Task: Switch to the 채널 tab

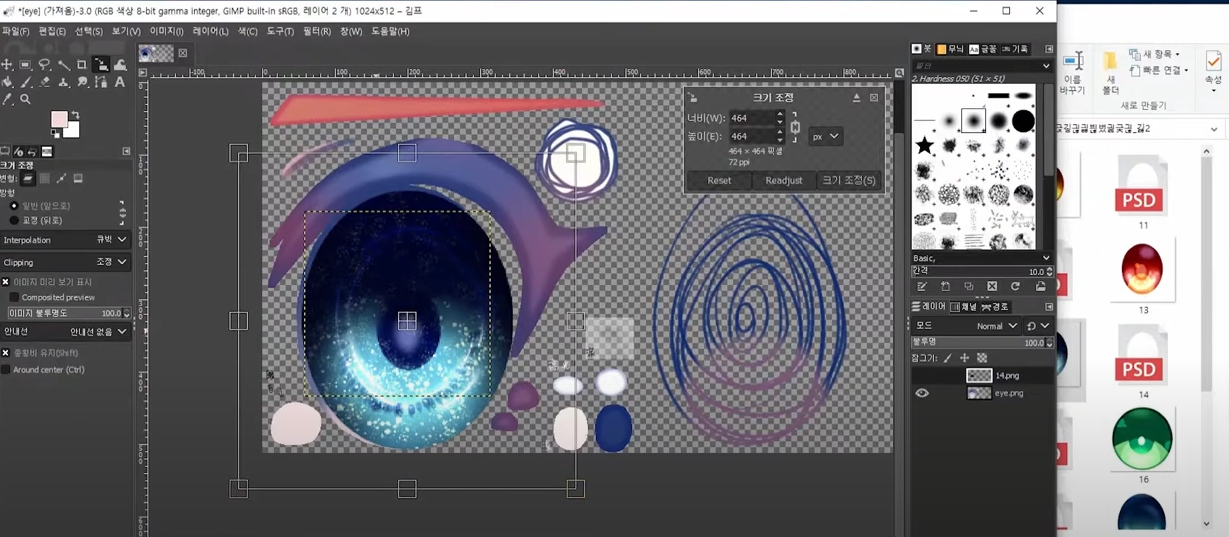Action: (963, 307)
